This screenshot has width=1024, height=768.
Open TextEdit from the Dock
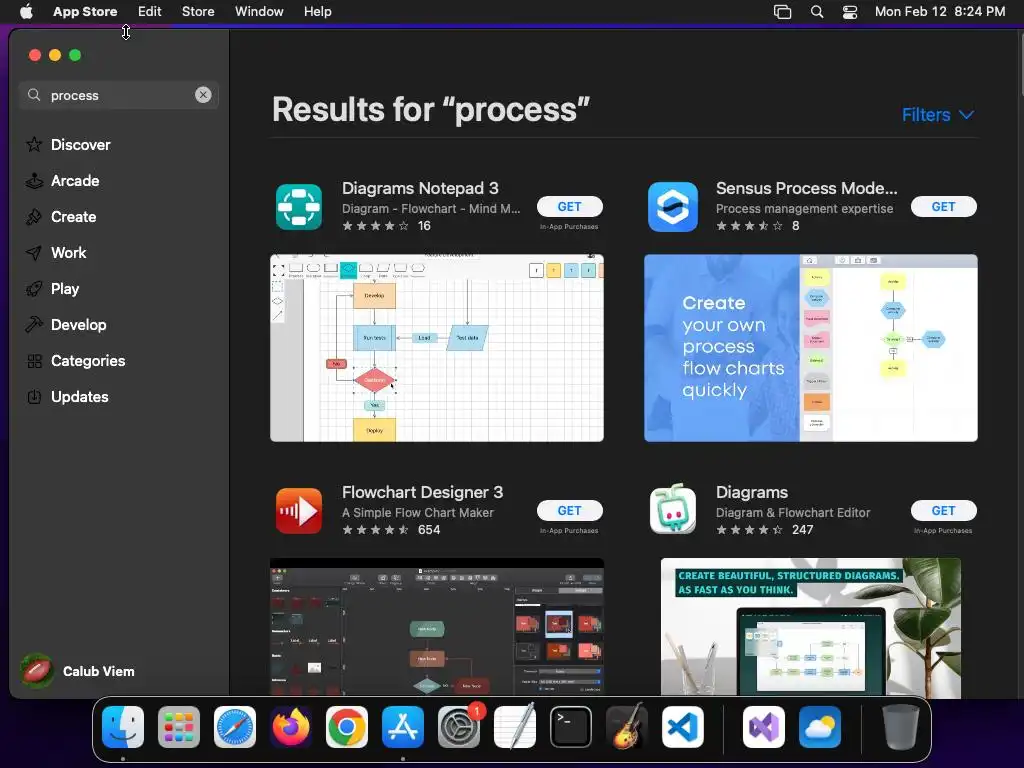tap(515, 727)
